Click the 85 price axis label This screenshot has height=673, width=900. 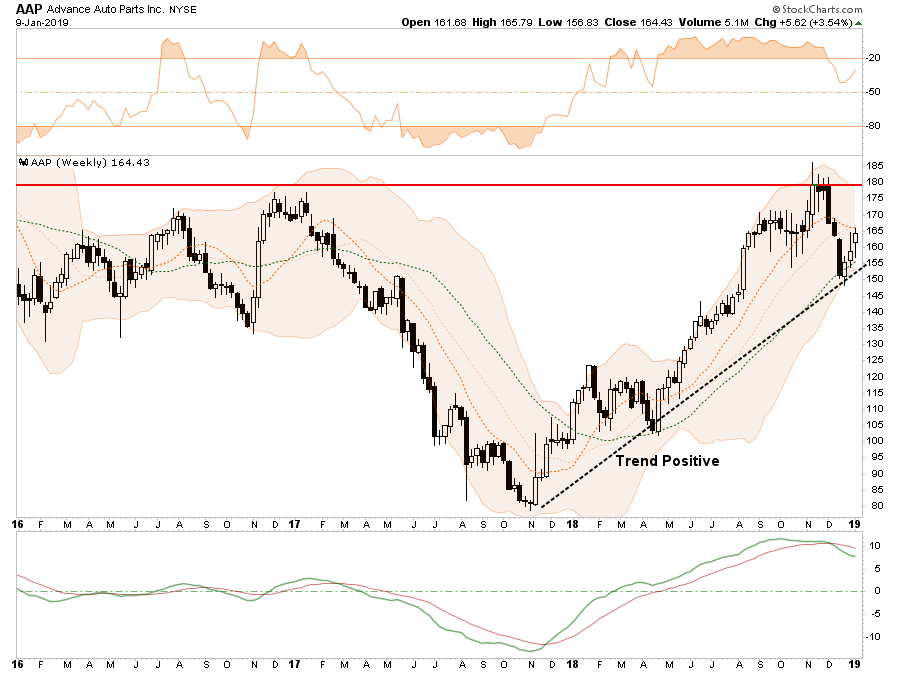point(877,489)
